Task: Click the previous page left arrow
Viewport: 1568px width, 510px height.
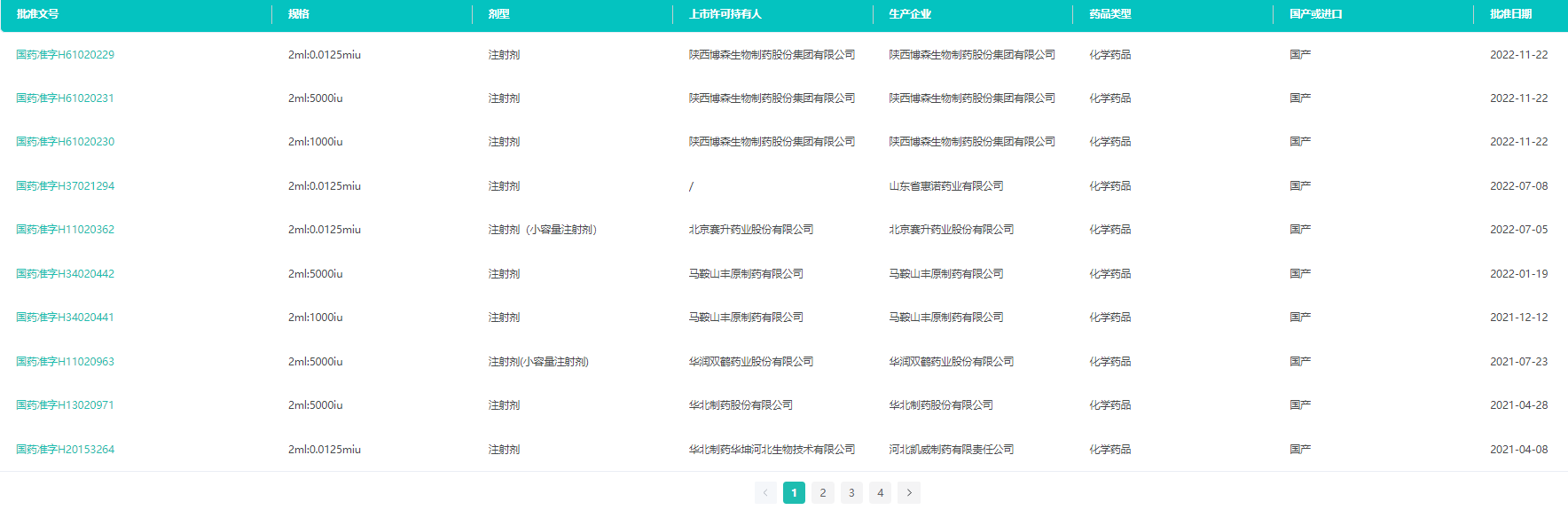Action: [x=765, y=493]
